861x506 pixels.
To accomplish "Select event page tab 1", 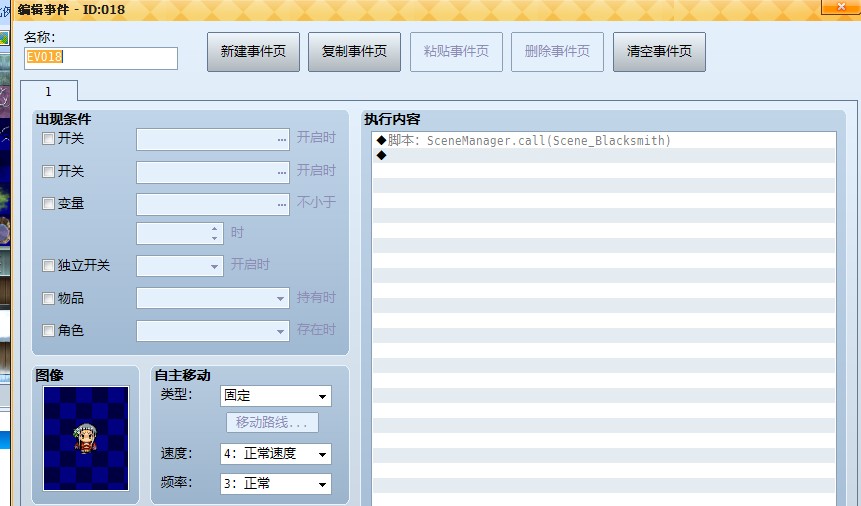I will point(49,91).
